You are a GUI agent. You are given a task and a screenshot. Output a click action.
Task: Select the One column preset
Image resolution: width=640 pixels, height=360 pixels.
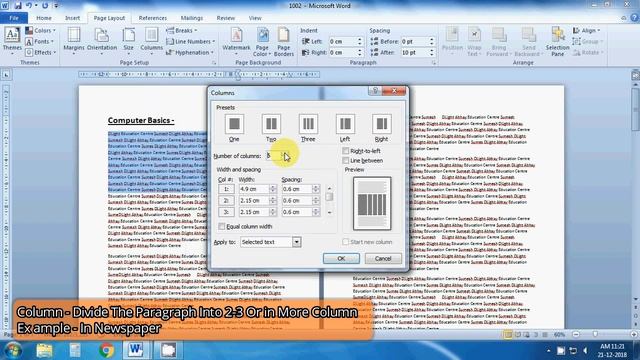click(234, 128)
